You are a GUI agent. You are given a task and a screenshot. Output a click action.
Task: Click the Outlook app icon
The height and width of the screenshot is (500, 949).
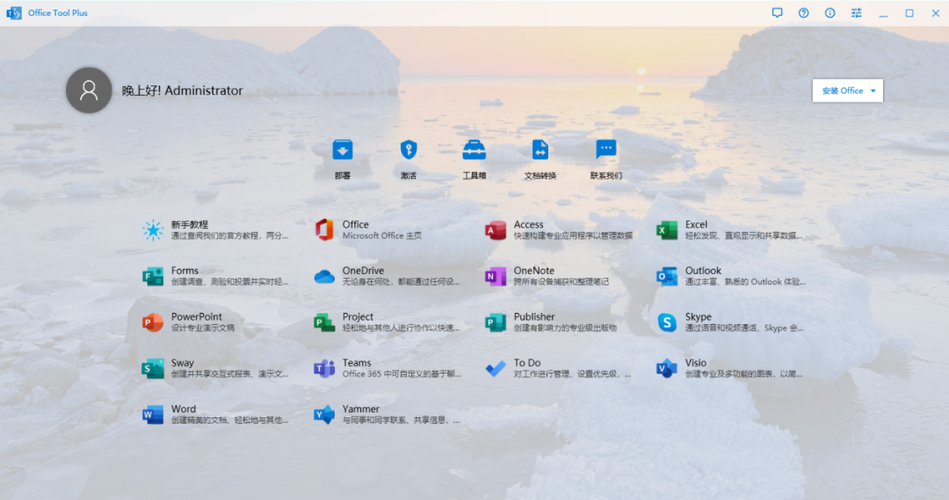coord(666,276)
